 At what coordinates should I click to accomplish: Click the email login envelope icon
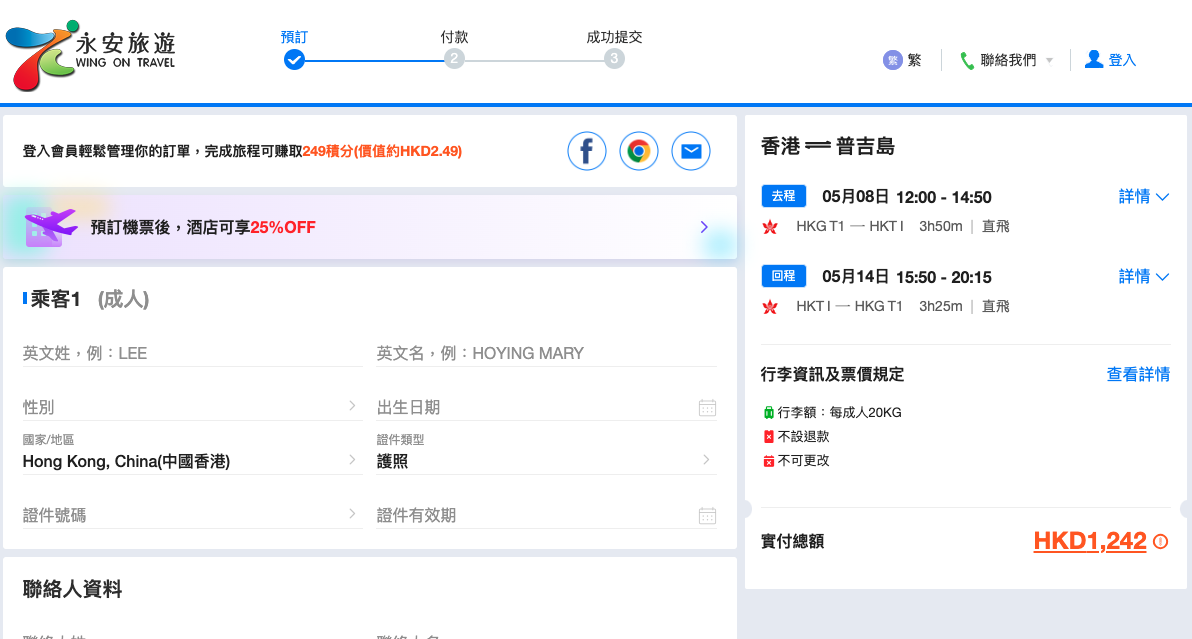tap(691, 151)
